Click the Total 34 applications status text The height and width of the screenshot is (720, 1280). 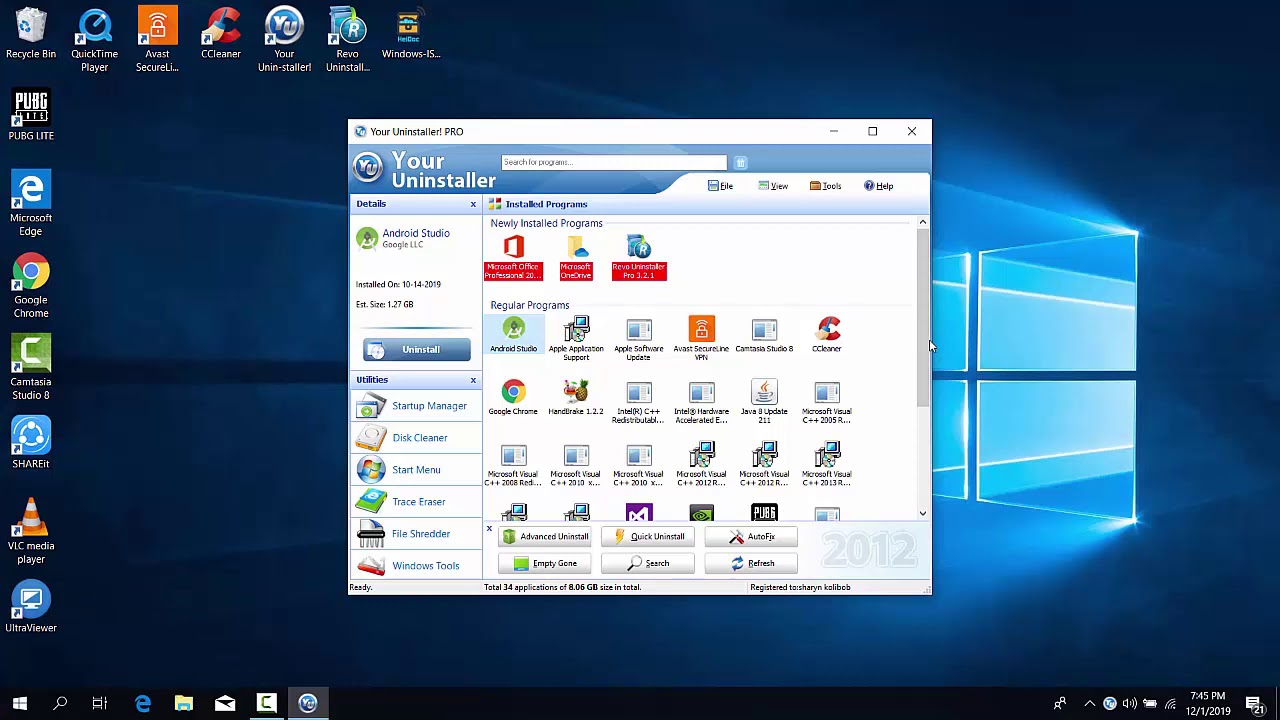pyautogui.click(x=562, y=587)
